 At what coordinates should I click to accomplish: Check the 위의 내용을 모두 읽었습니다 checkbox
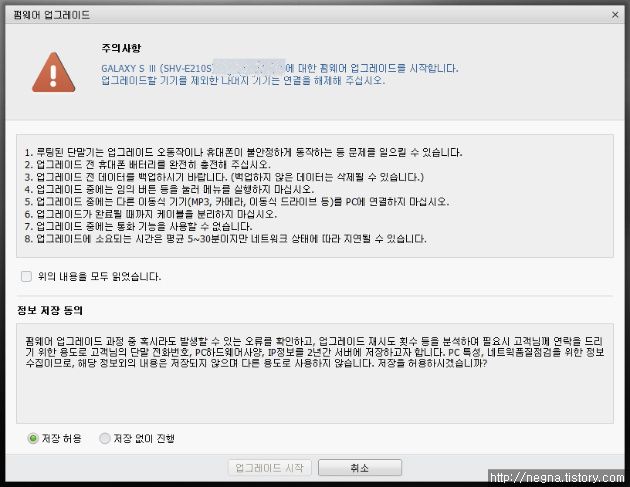pyautogui.click(x=26, y=276)
